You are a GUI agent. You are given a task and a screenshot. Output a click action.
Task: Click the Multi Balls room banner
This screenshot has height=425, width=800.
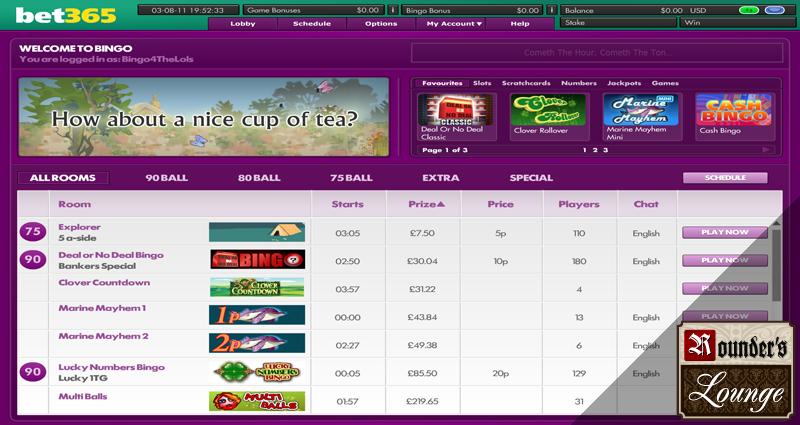(x=257, y=401)
